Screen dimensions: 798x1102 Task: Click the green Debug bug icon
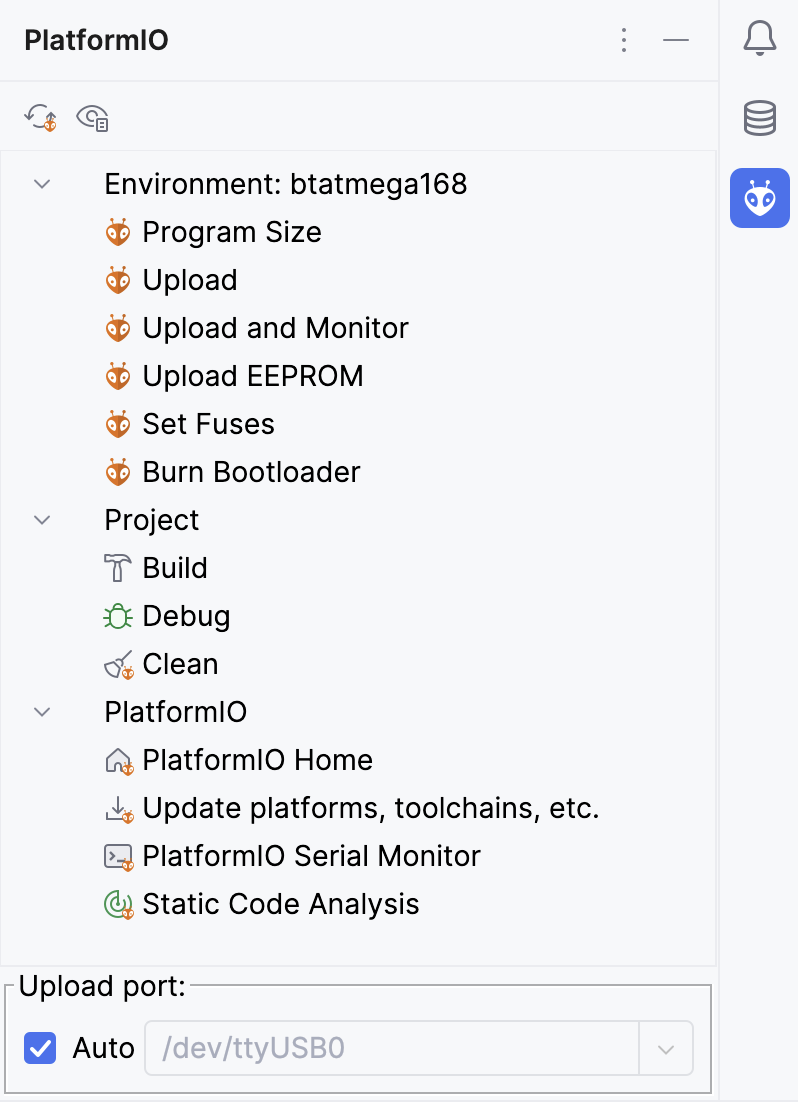[118, 616]
